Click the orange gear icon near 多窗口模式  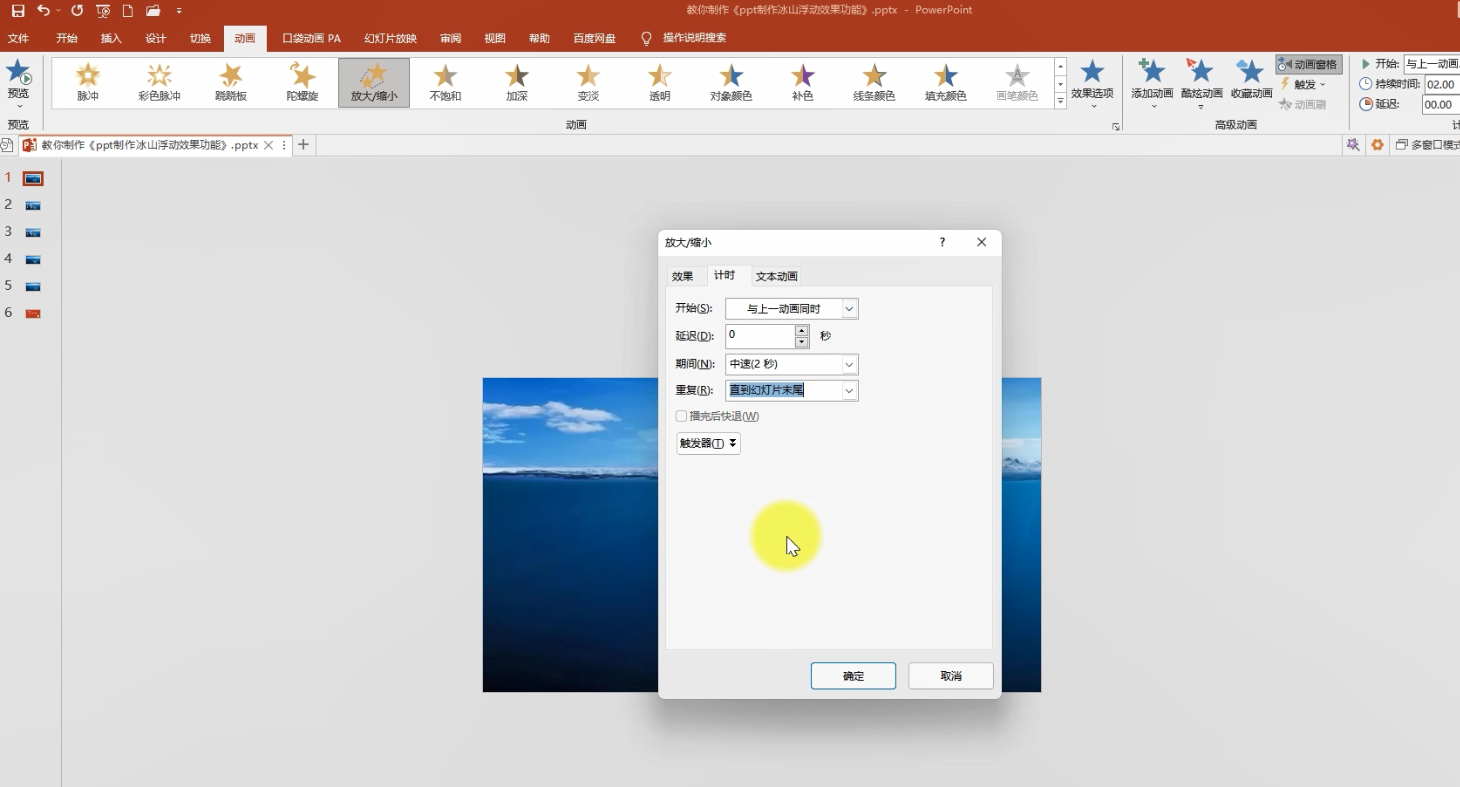pos(1377,145)
